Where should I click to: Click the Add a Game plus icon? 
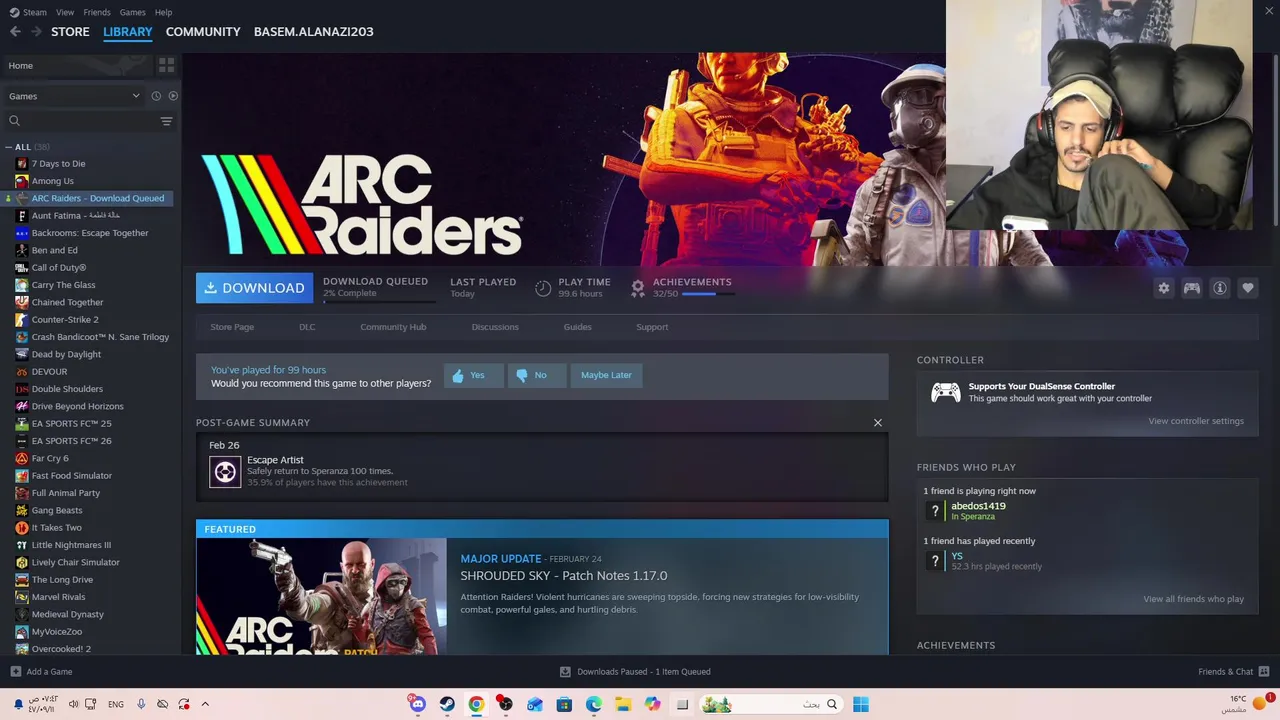click(15, 672)
